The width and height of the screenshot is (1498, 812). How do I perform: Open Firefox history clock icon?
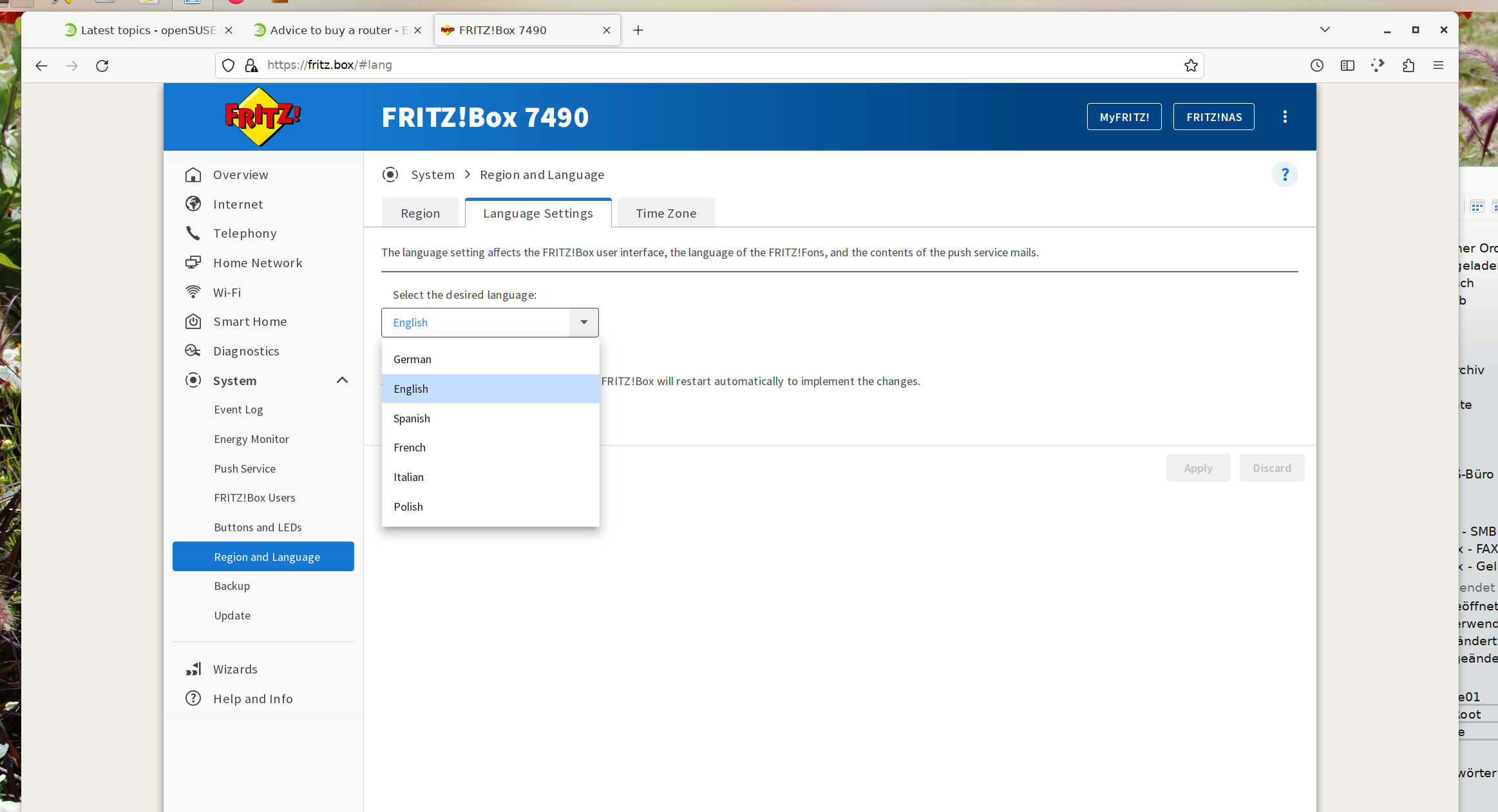coord(1317,65)
